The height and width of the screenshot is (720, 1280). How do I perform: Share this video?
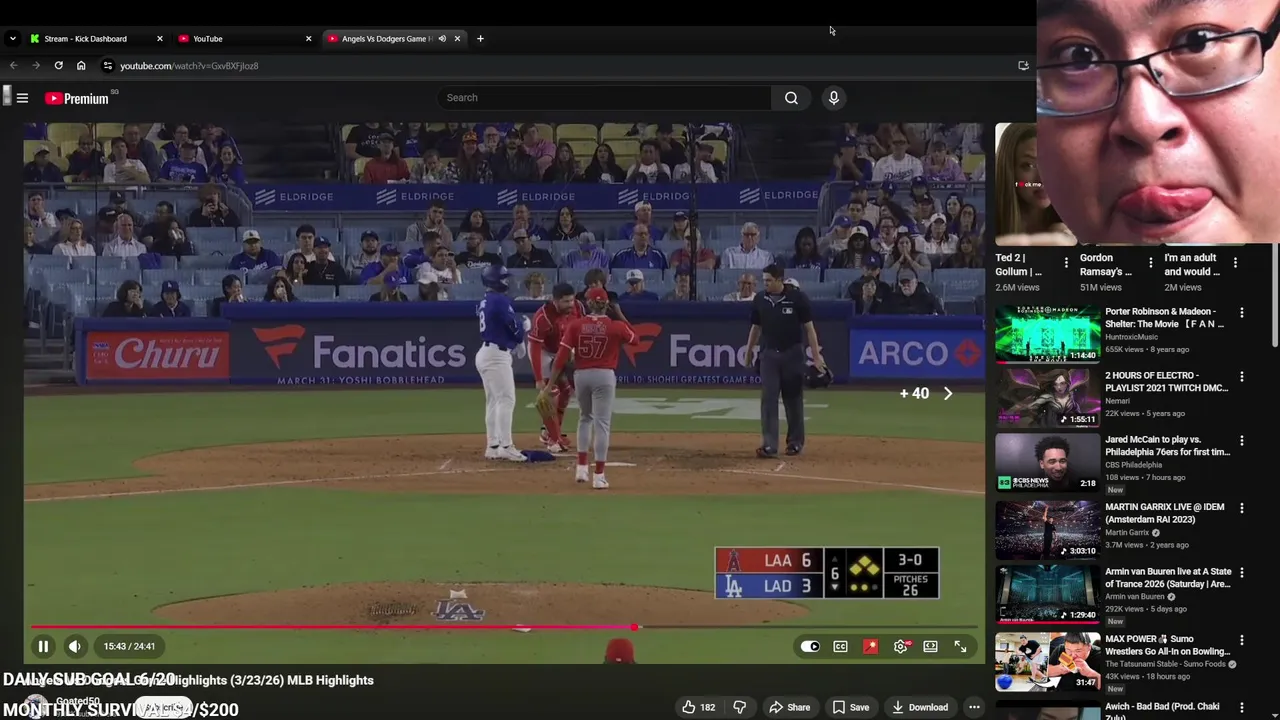click(x=789, y=707)
